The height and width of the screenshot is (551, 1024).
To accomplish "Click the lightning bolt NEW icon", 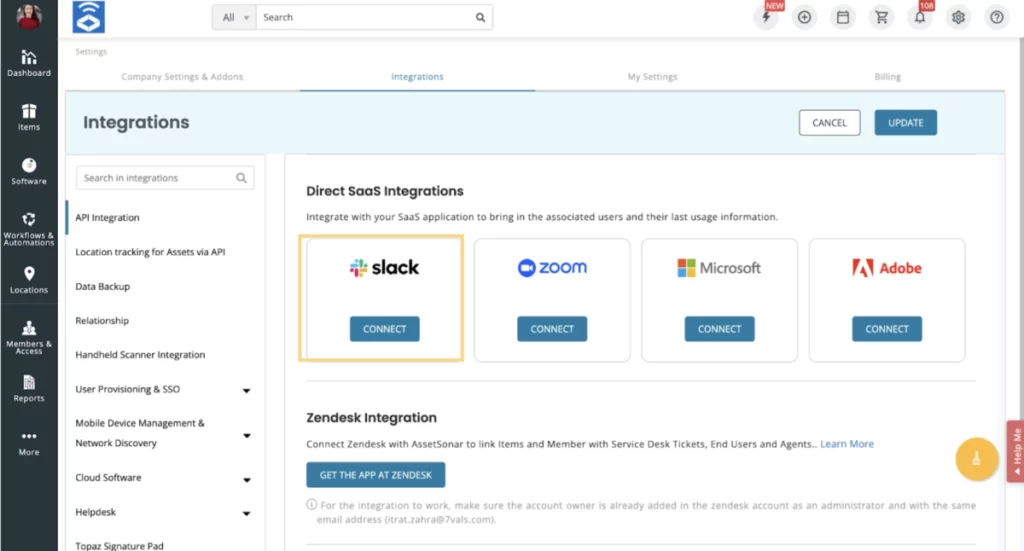I will (x=767, y=18).
